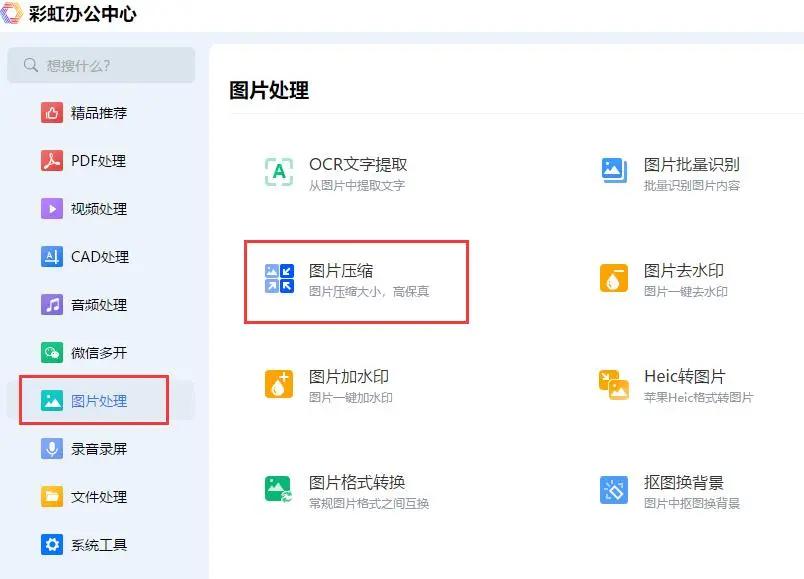This screenshot has width=804, height=579.
Task: Click the CAD处理 sidebar icon
Action: [51, 256]
